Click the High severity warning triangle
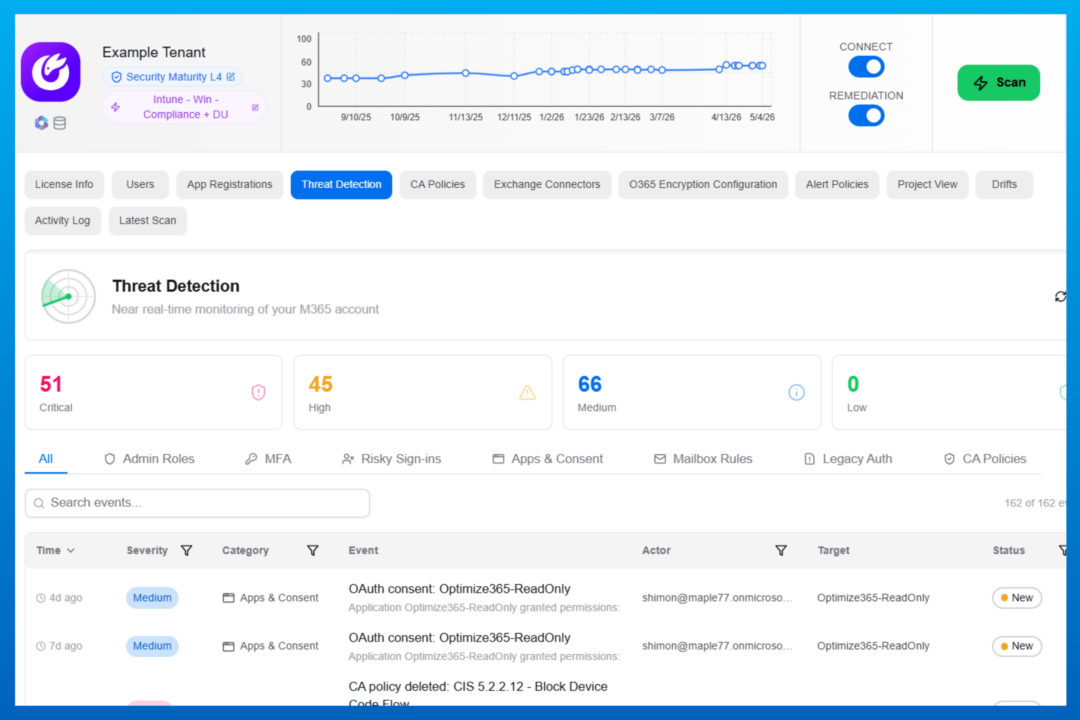Screen dimensions: 1080x720 (x=527, y=393)
